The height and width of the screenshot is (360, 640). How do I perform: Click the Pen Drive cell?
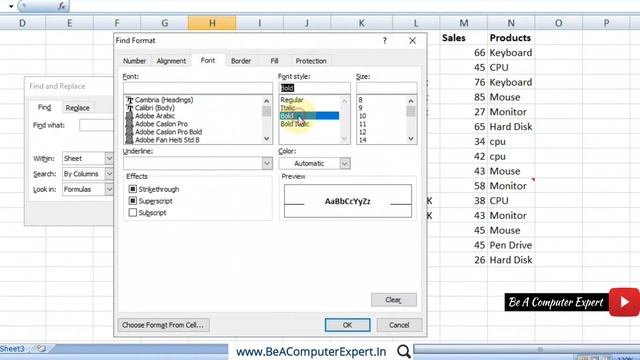(x=511, y=245)
